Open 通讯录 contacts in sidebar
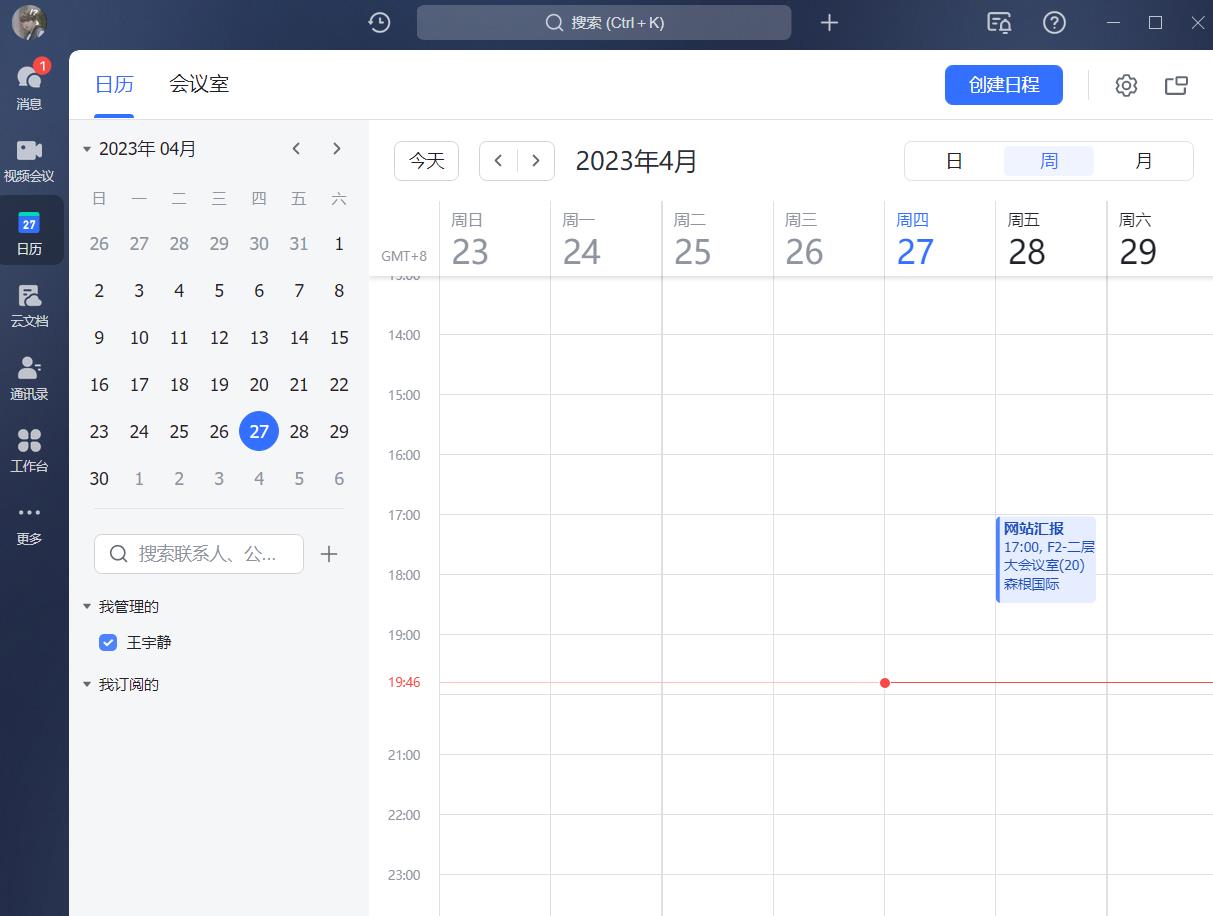1213x916 pixels. click(29, 377)
